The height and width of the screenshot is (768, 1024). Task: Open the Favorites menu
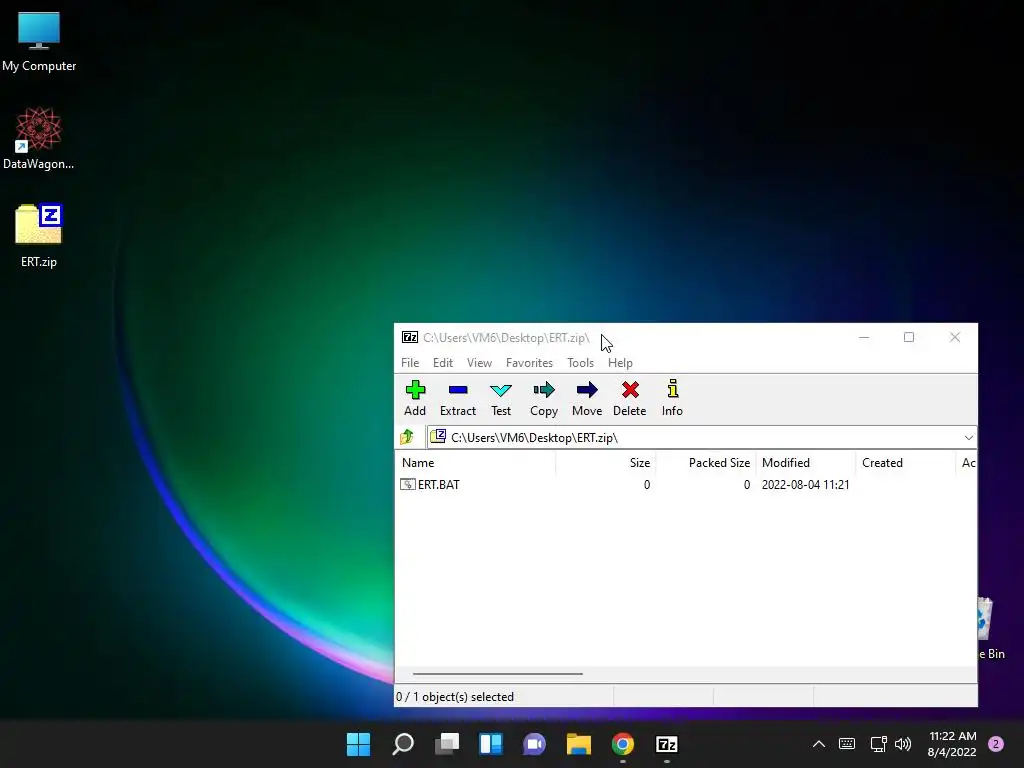pos(529,362)
